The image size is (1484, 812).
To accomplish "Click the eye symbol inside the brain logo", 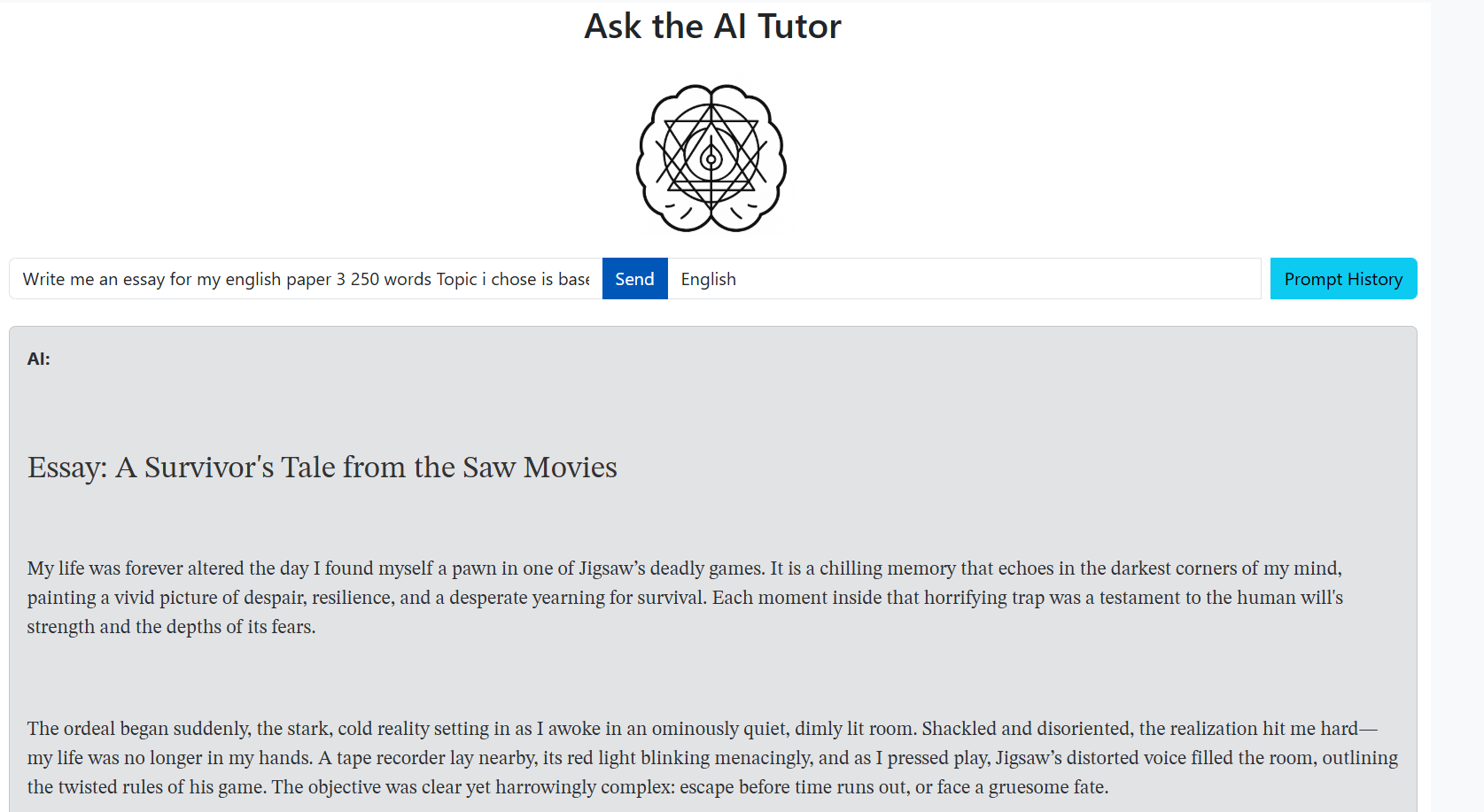I will tap(711, 159).
